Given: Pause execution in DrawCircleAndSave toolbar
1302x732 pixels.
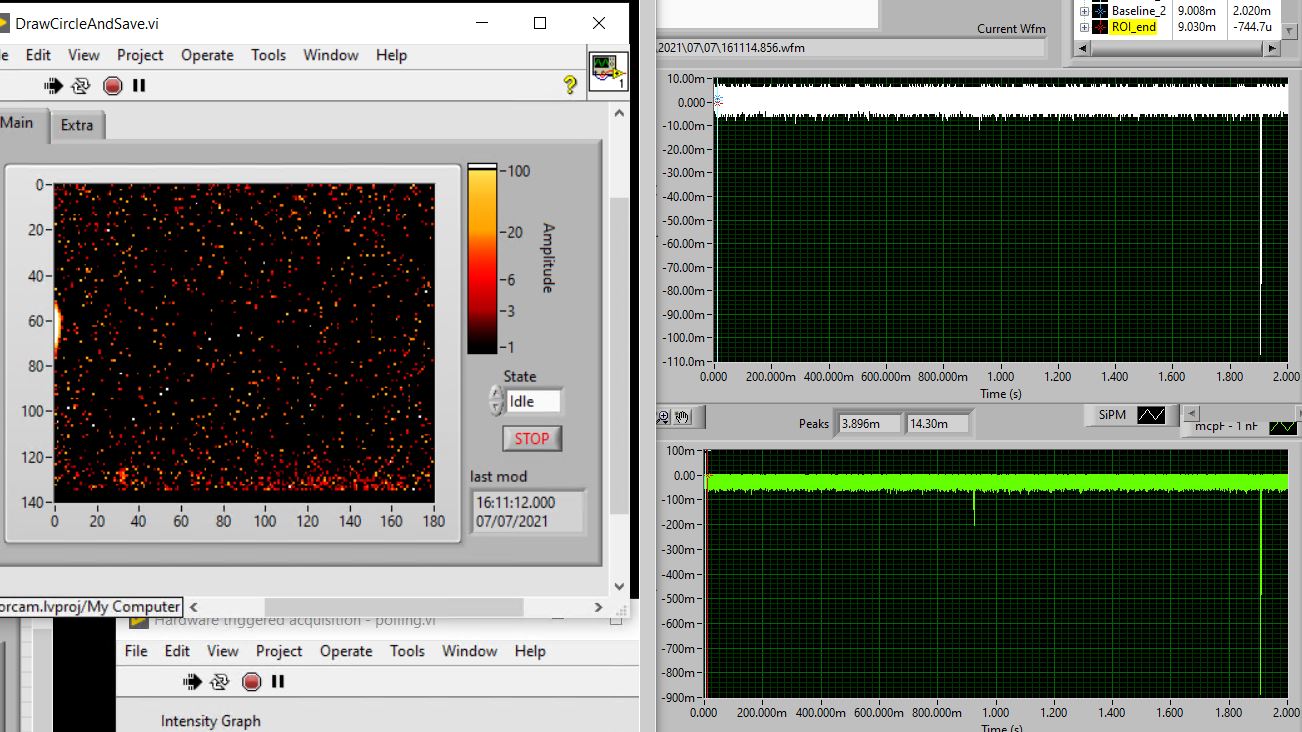Looking at the screenshot, I should point(139,86).
